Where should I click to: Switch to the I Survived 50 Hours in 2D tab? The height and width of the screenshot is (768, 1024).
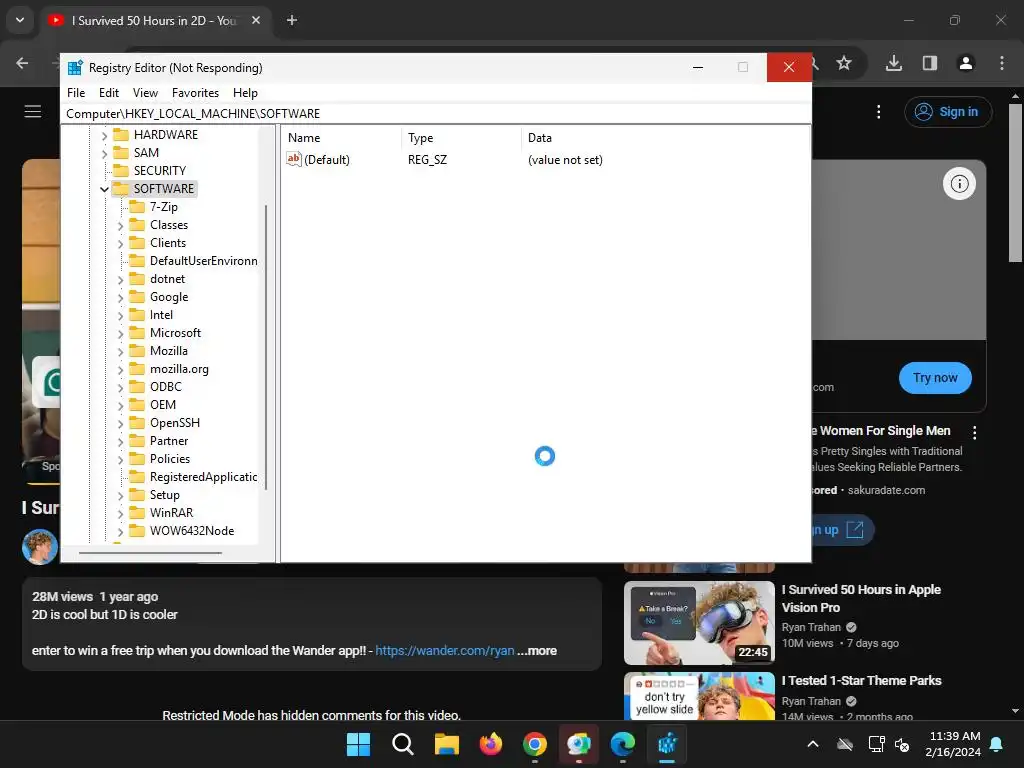[x=155, y=20]
